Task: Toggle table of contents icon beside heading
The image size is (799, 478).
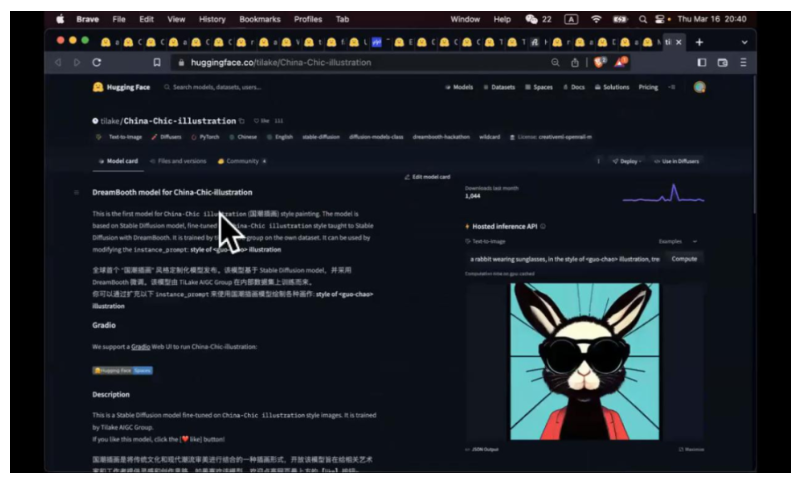Action: coord(76,193)
